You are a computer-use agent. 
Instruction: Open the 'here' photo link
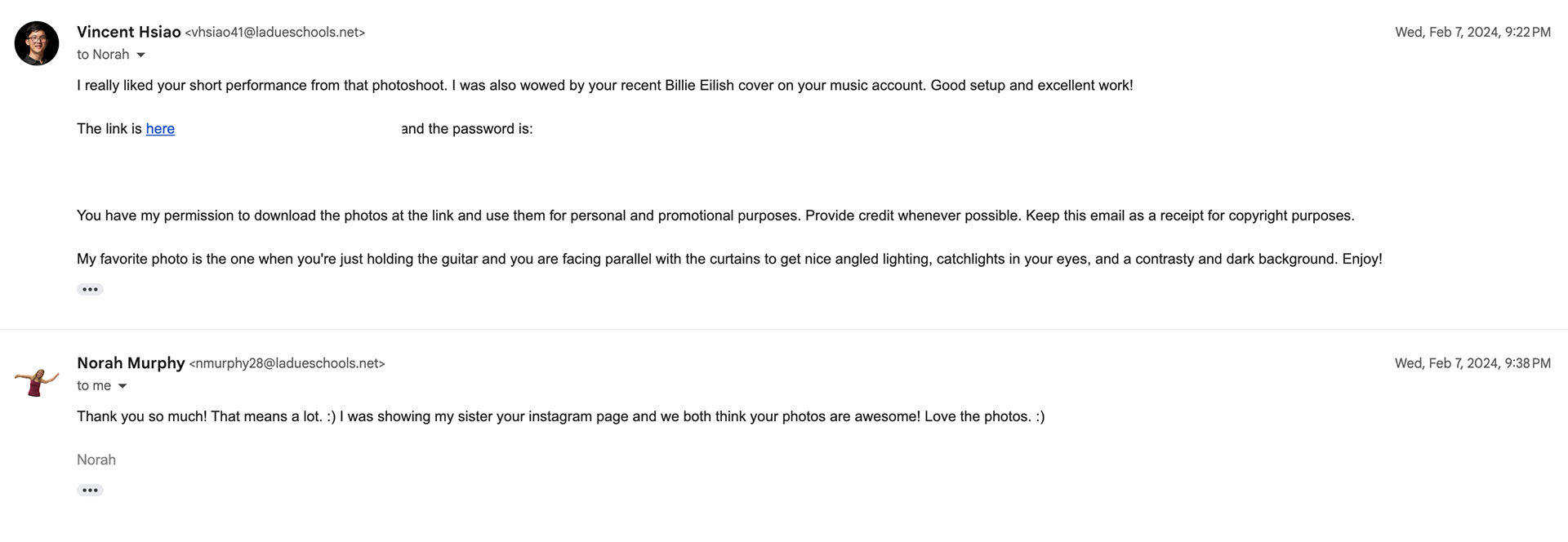tap(160, 129)
